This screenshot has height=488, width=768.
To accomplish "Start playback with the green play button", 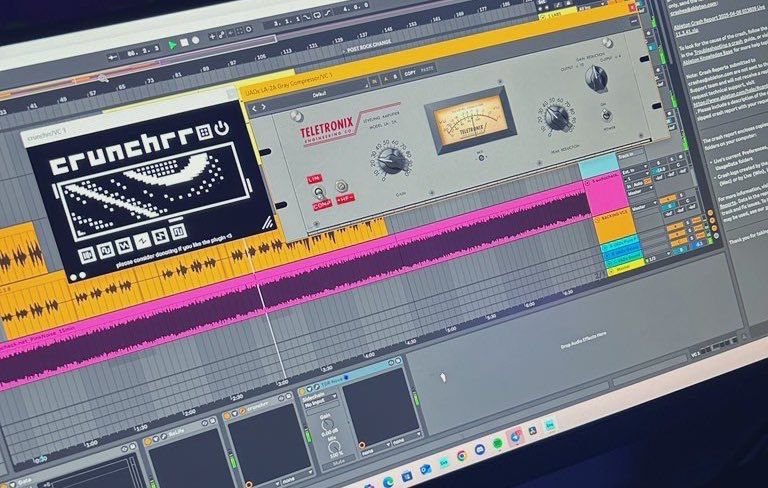I will point(172,45).
